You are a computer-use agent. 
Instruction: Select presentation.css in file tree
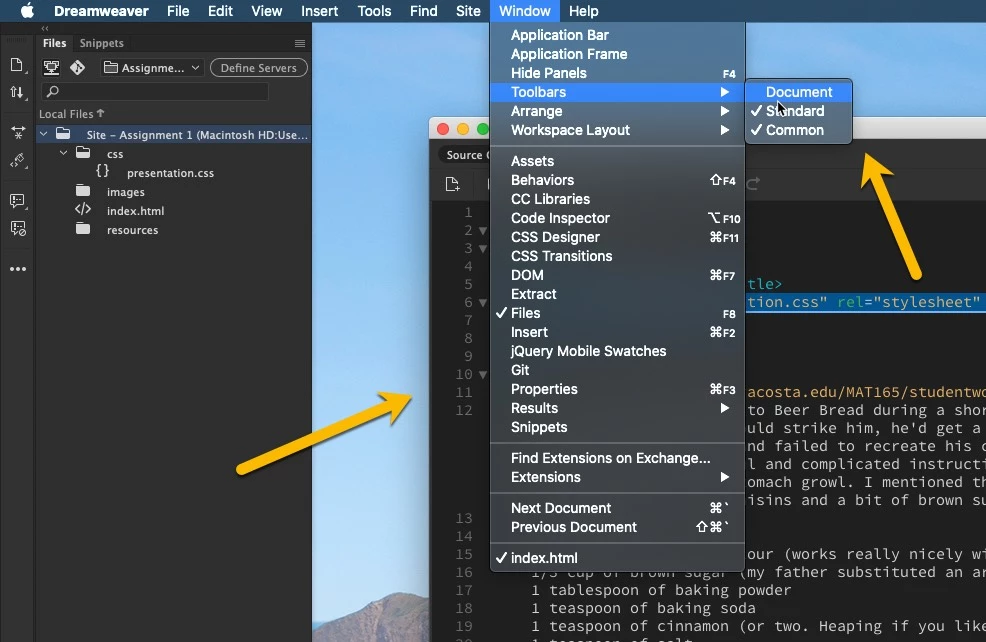click(x=170, y=173)
